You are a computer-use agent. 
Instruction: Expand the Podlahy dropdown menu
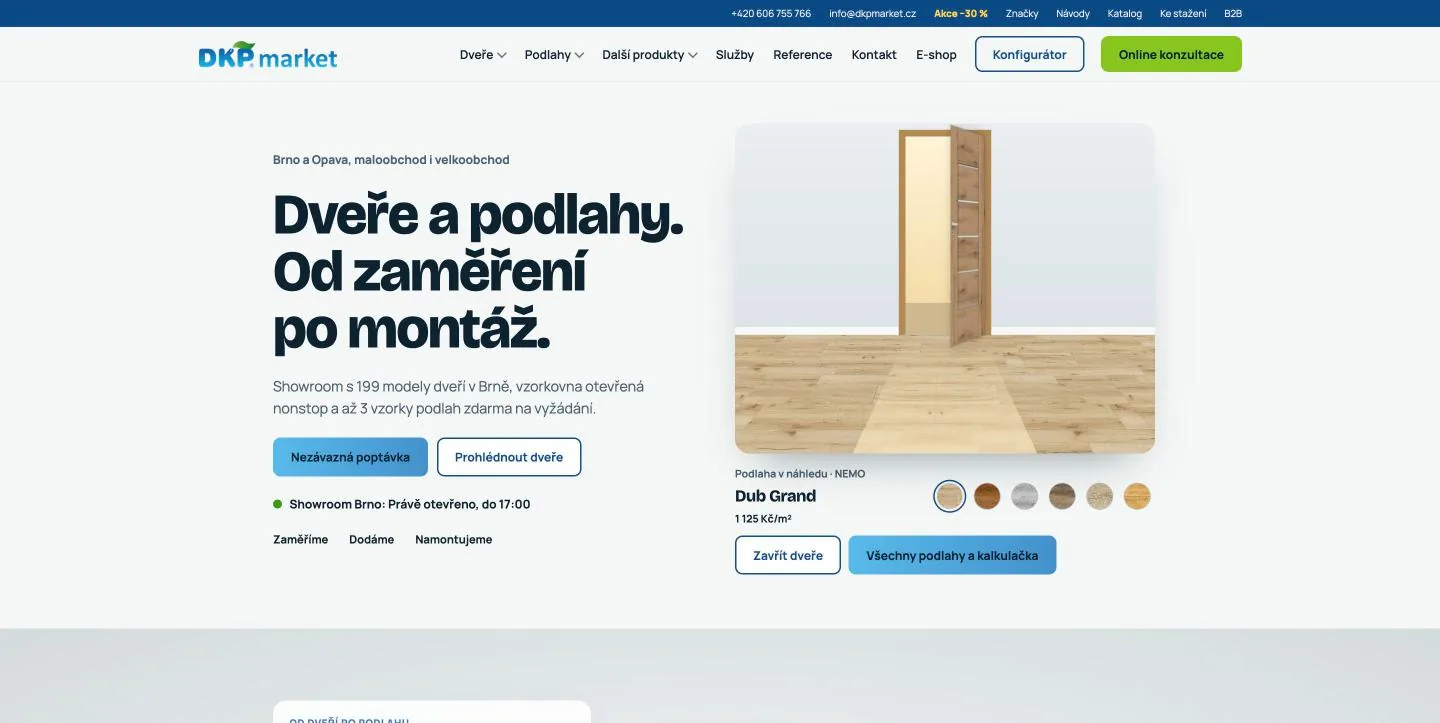pyautogui.click(x=554, y=55)
